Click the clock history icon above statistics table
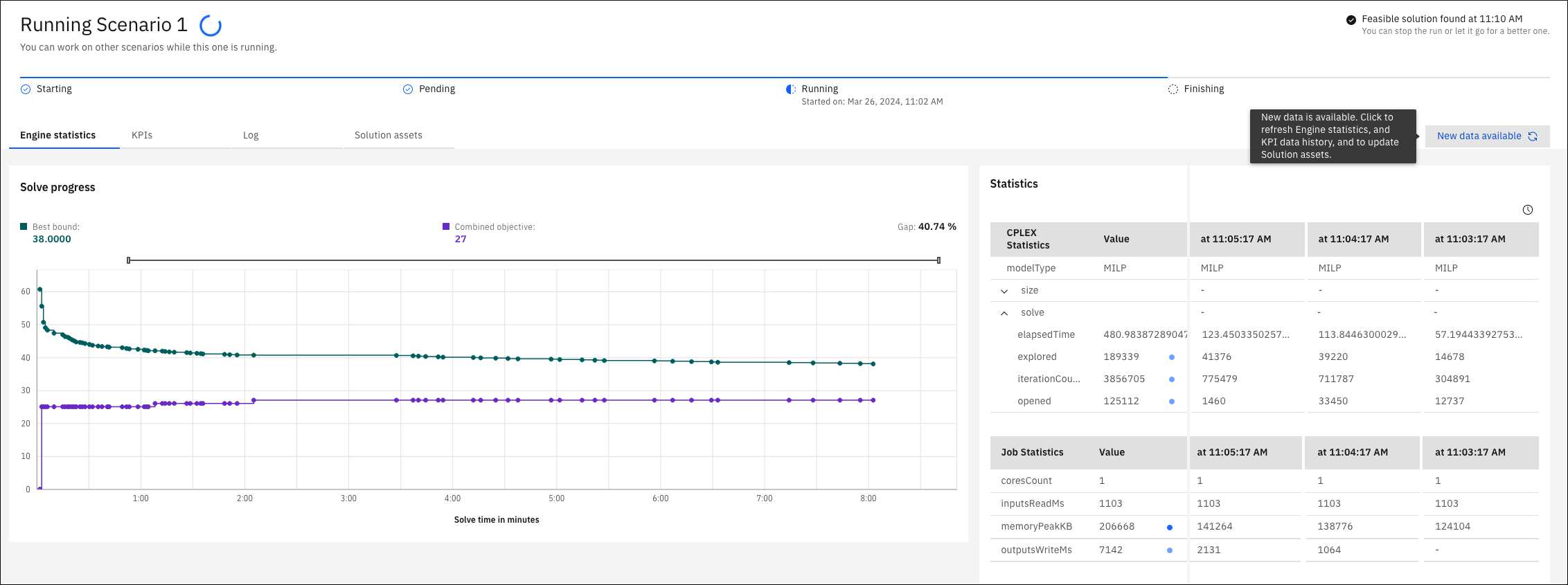 1527,210
